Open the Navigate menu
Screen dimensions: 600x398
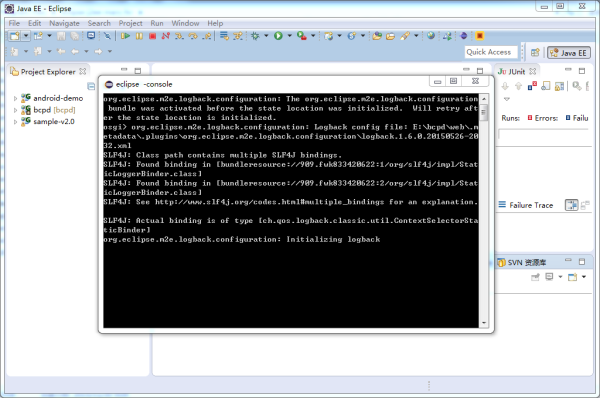(x=64, y=23)
